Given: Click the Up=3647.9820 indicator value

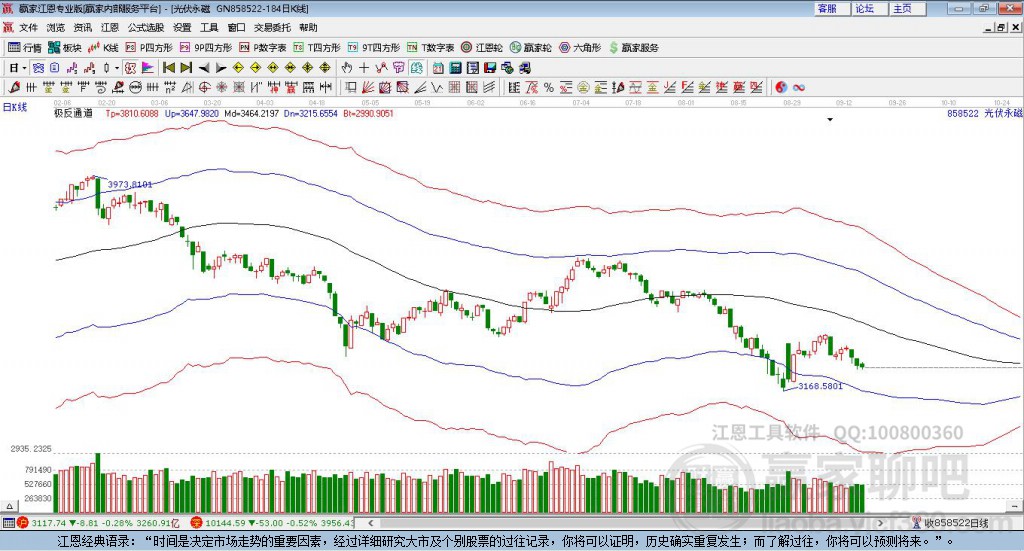Looking at the screenshot, I should click(x=192, y=113).
